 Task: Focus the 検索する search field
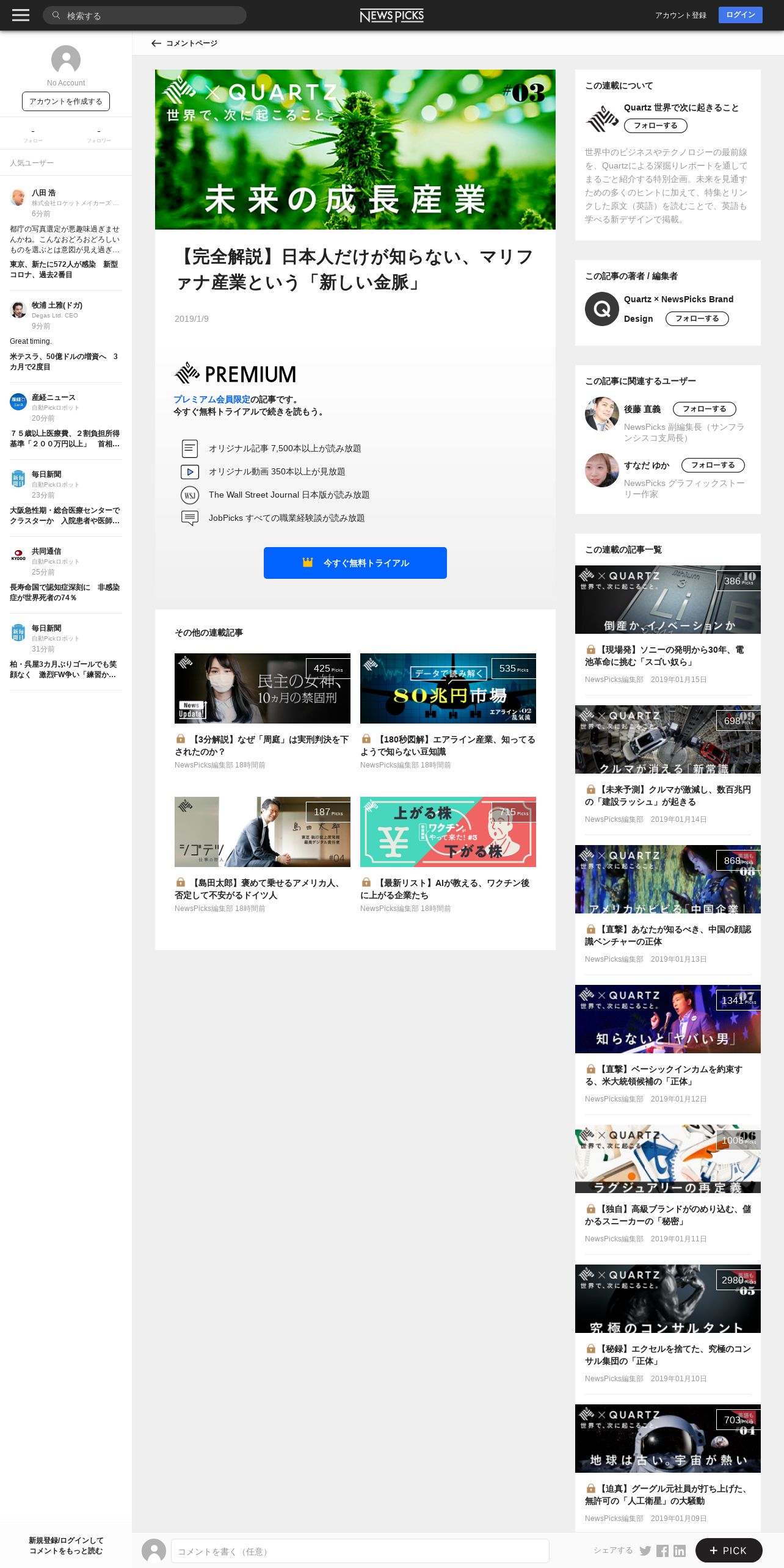point(145,15)
